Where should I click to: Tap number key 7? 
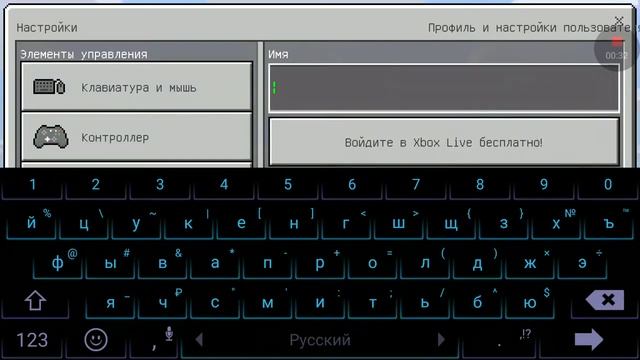tap(416, 184)
